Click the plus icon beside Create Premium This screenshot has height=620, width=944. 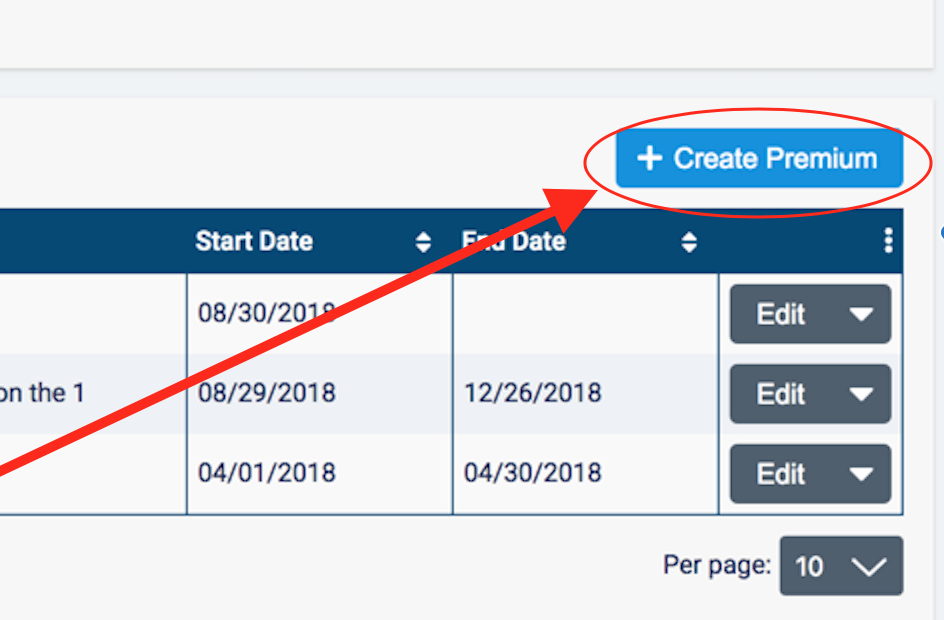[650, 158]
